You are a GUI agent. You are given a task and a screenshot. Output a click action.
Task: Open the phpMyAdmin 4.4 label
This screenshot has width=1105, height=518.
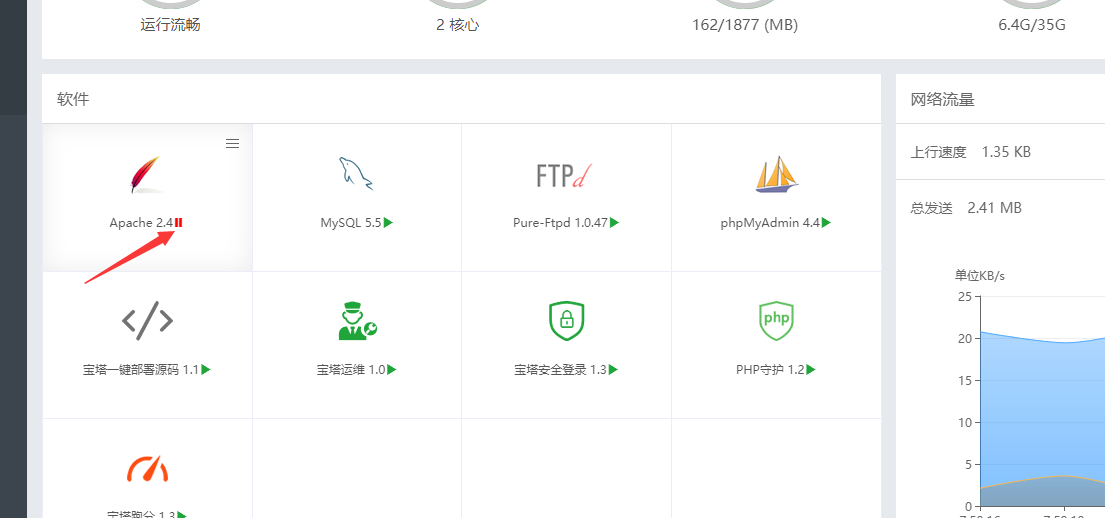pyautogui.click(x=770, y=223)
